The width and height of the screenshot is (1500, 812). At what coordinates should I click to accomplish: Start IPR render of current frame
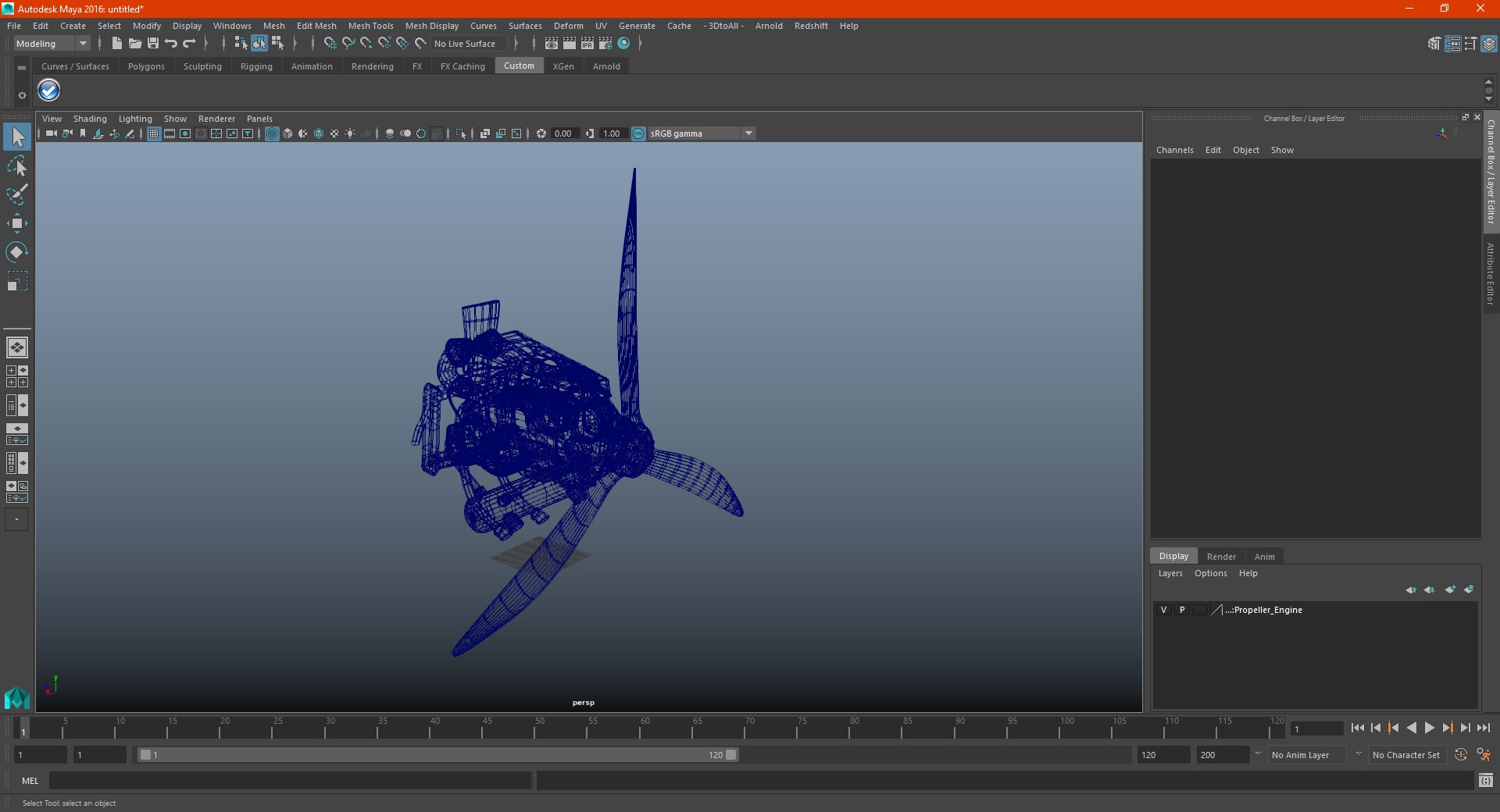coord(587,44)
